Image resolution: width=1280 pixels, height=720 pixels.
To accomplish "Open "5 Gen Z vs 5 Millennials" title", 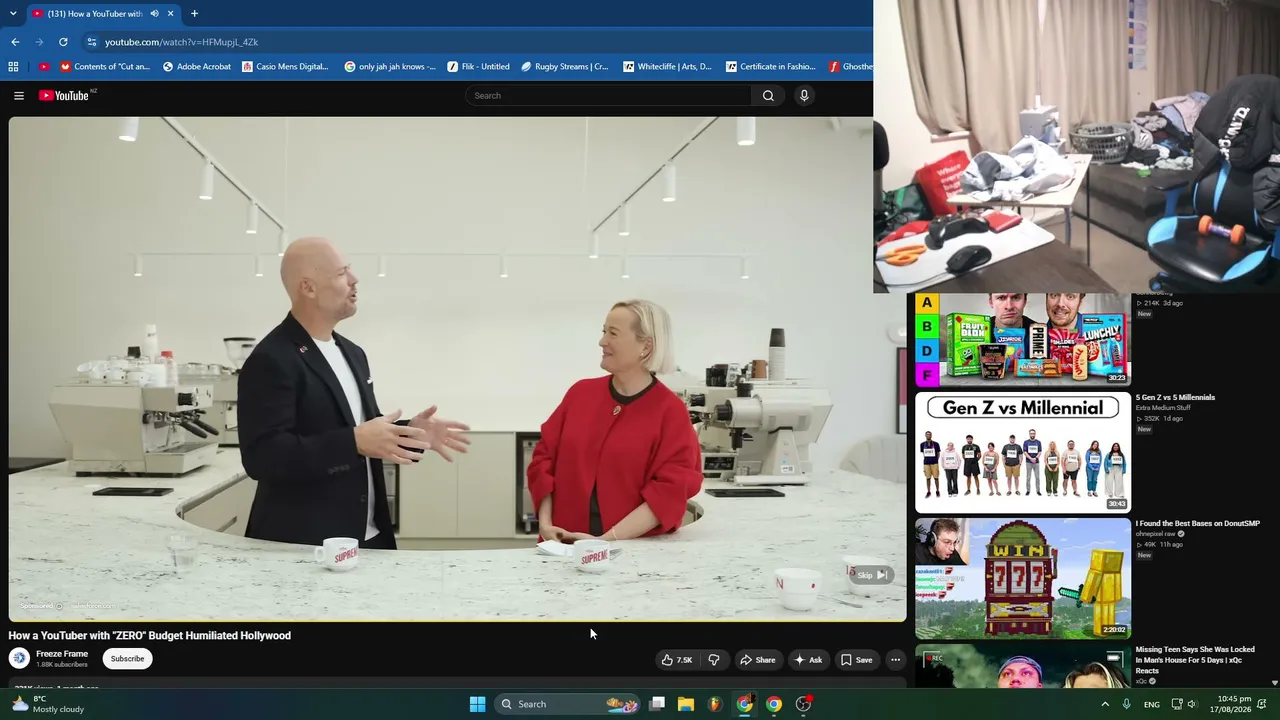I will pos(1175,398).
